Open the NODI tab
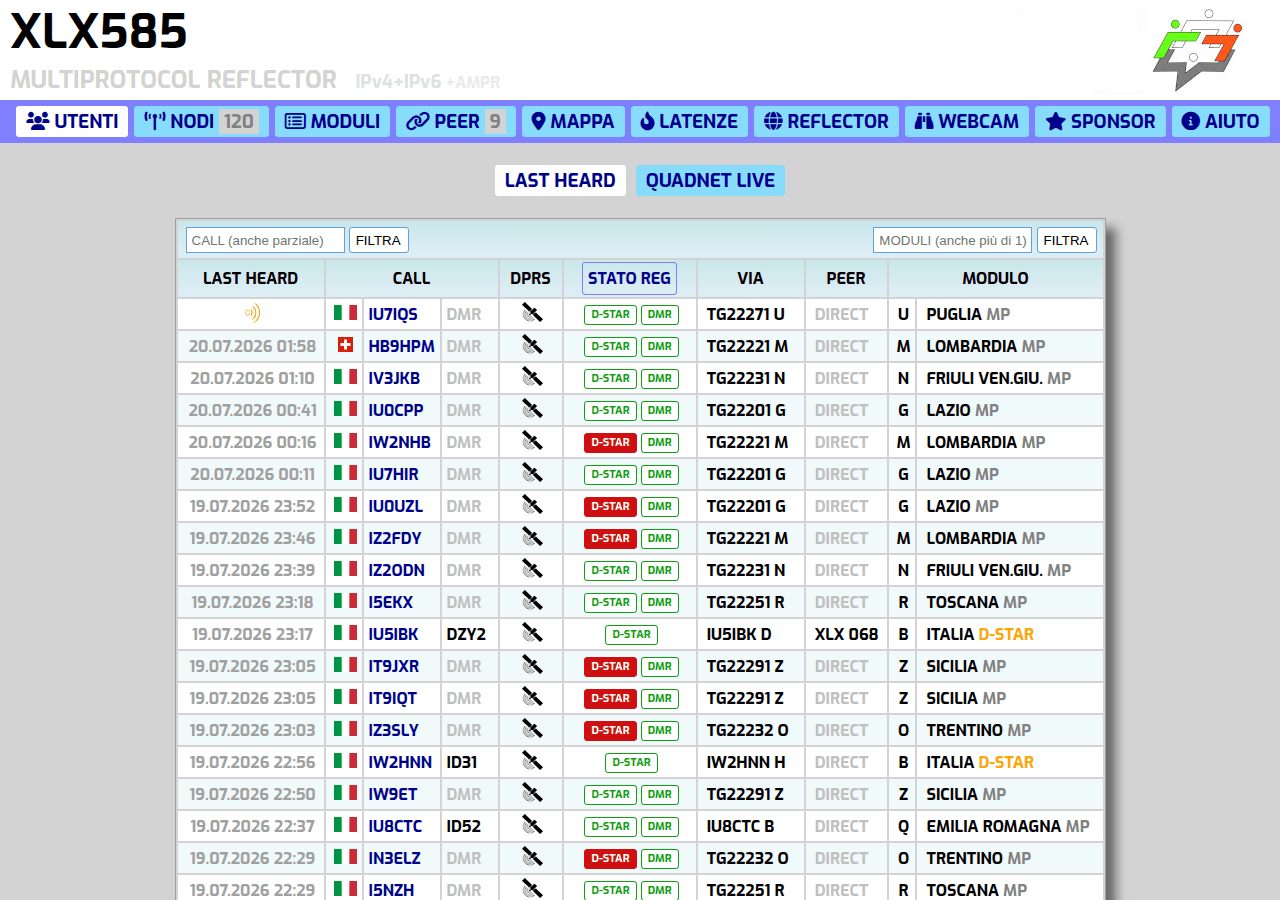This screenshot has height=900, width=1280. pyautogui.click(x=201, y=121)
